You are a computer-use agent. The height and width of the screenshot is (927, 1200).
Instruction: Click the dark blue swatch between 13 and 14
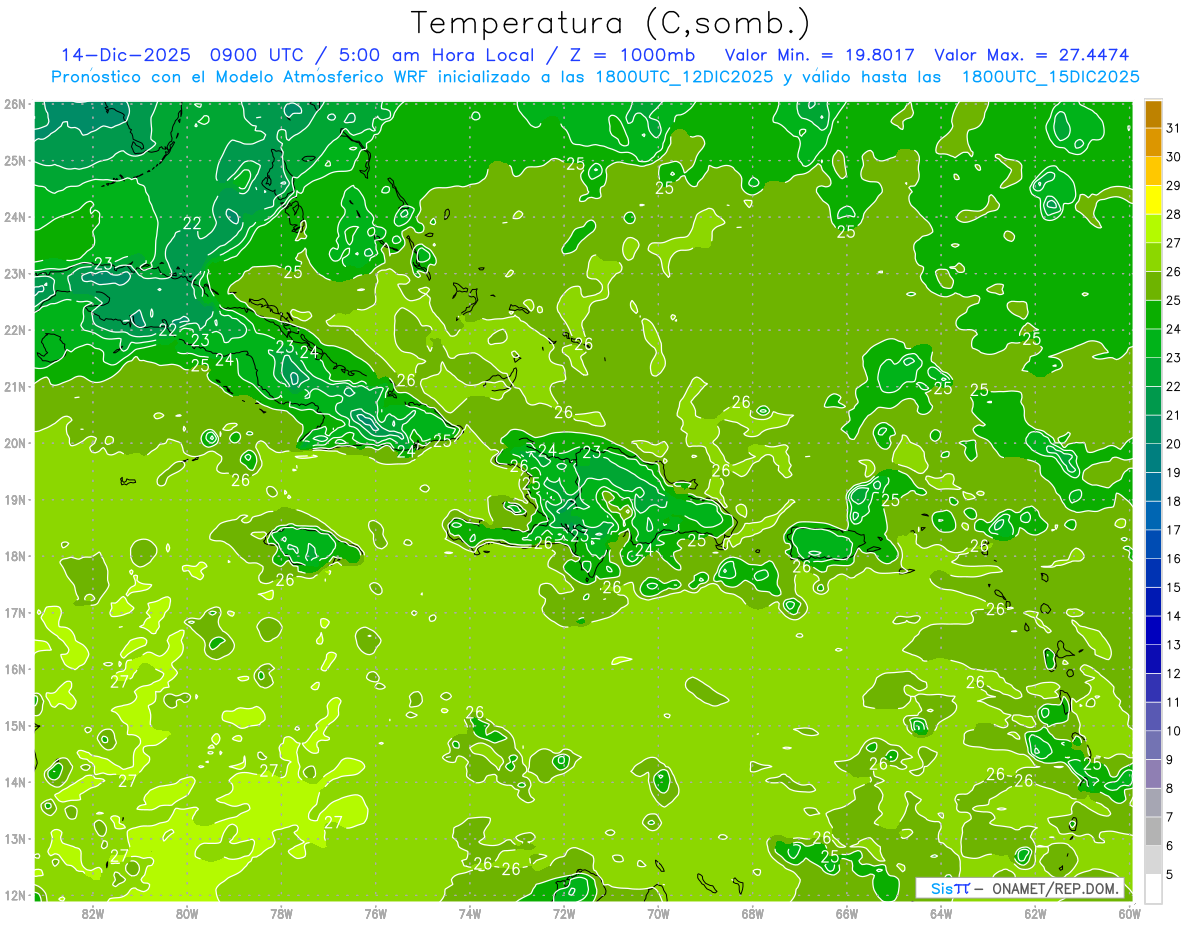pos(1153,630)
